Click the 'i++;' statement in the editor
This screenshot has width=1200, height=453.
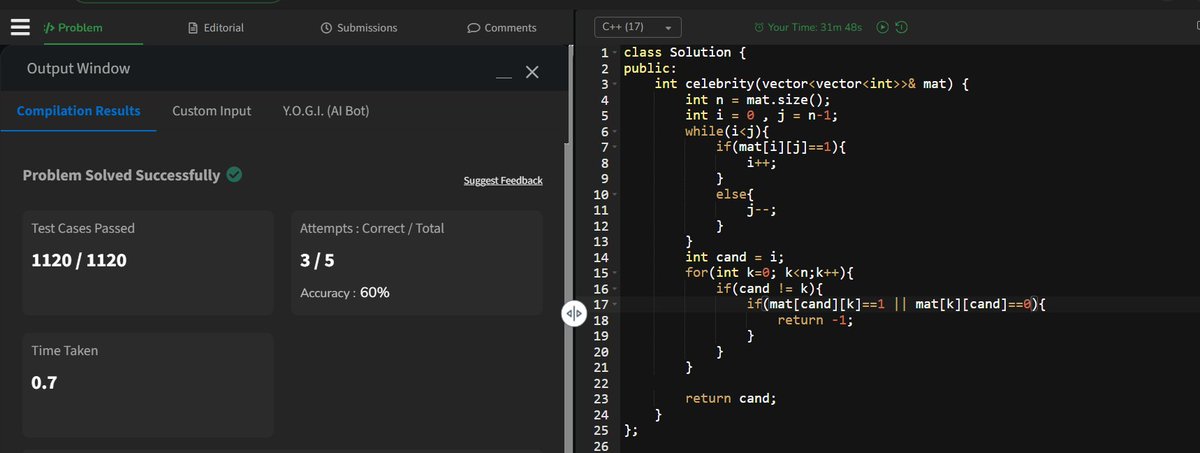pos(762,163)
